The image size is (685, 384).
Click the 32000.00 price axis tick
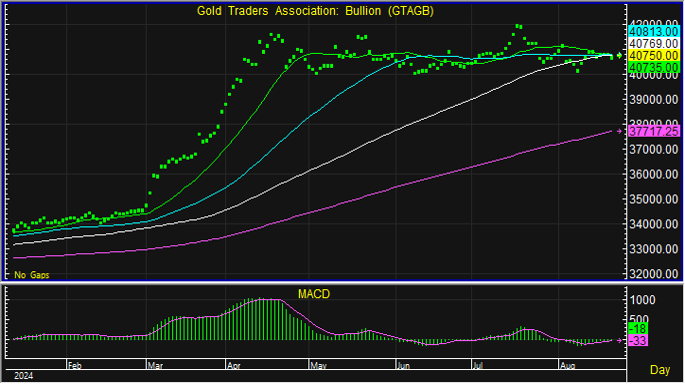[654, 274]
